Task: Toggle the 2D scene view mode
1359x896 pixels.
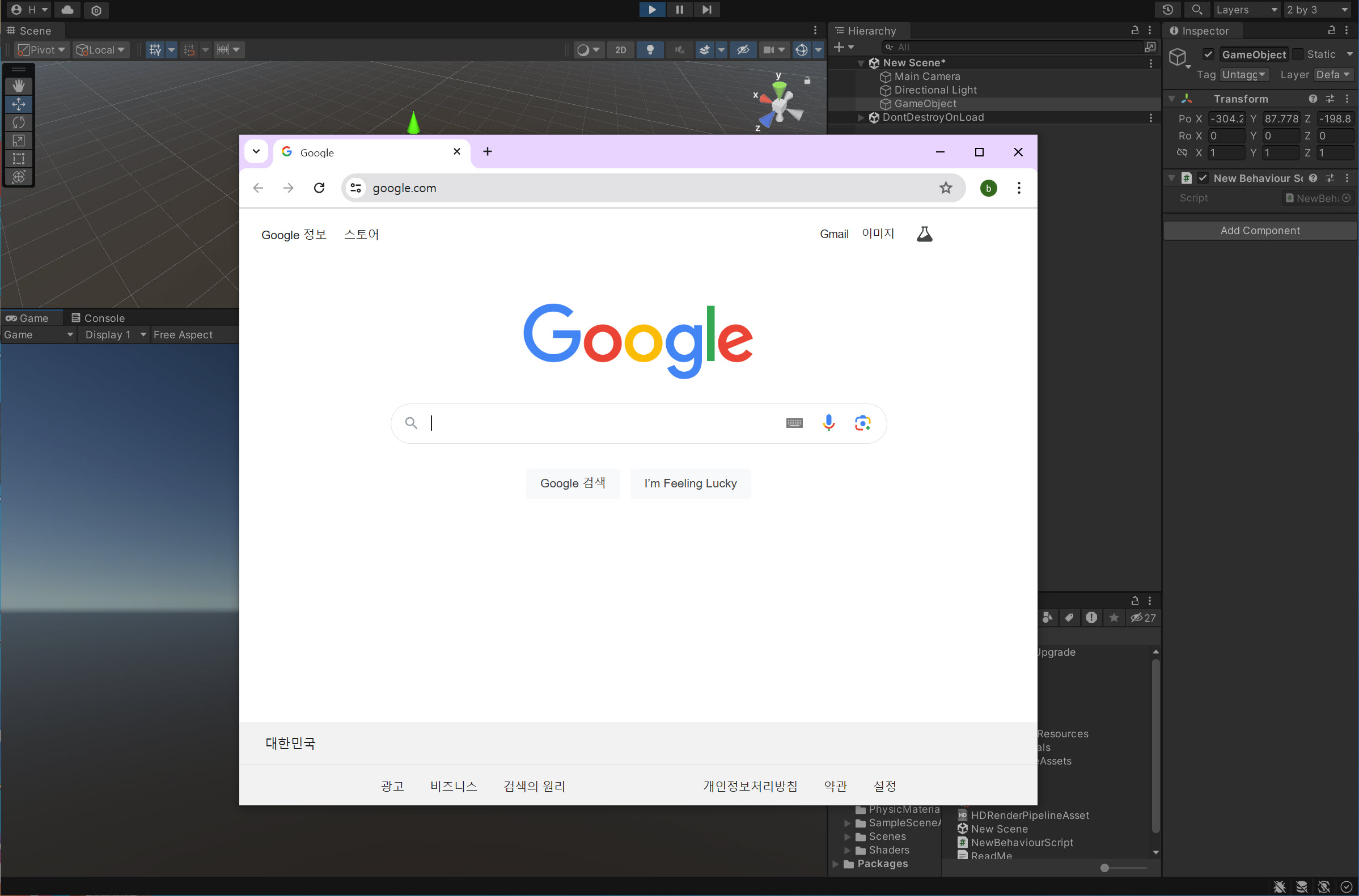Action: click(620, 50)
